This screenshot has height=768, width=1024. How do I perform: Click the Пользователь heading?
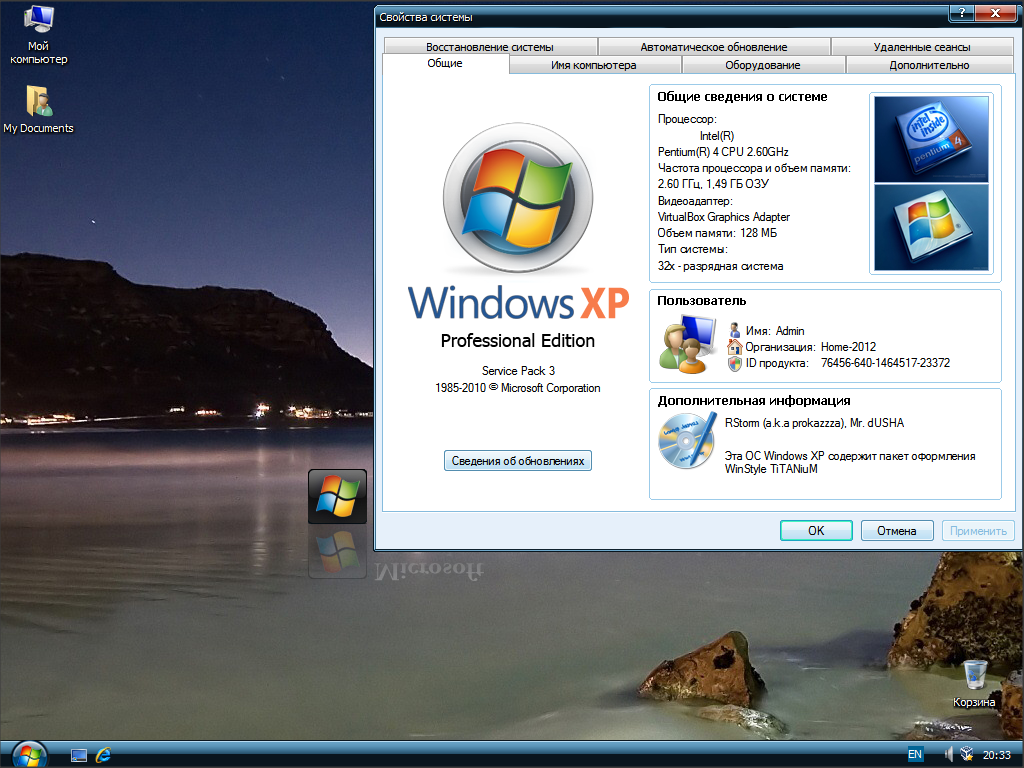[x=701, y=301]
